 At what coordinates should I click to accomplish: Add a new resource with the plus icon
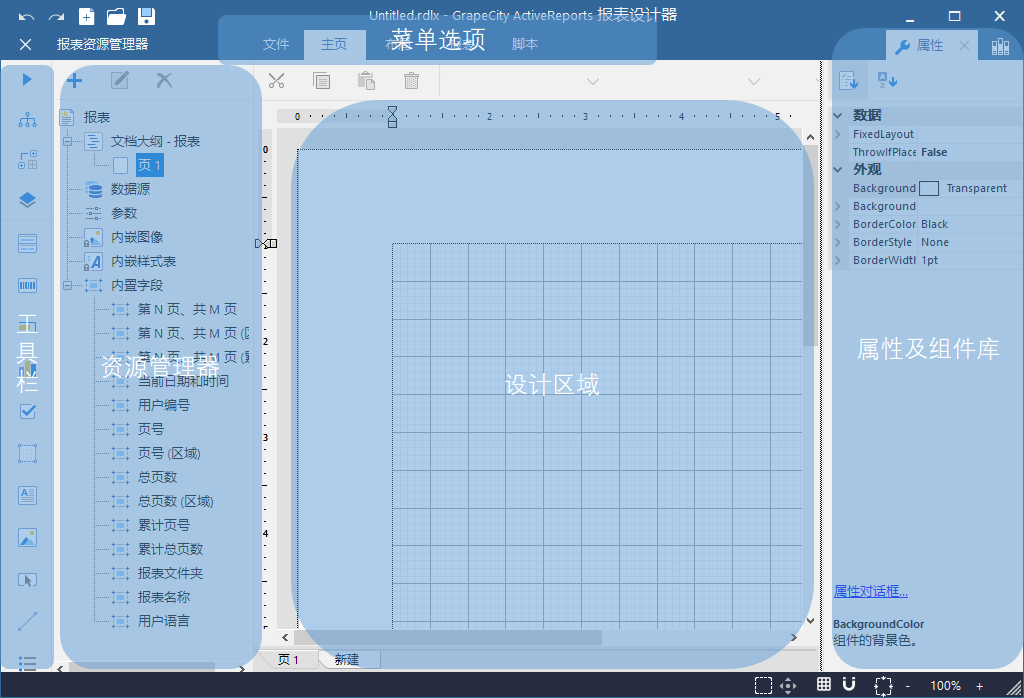point(74,80)
